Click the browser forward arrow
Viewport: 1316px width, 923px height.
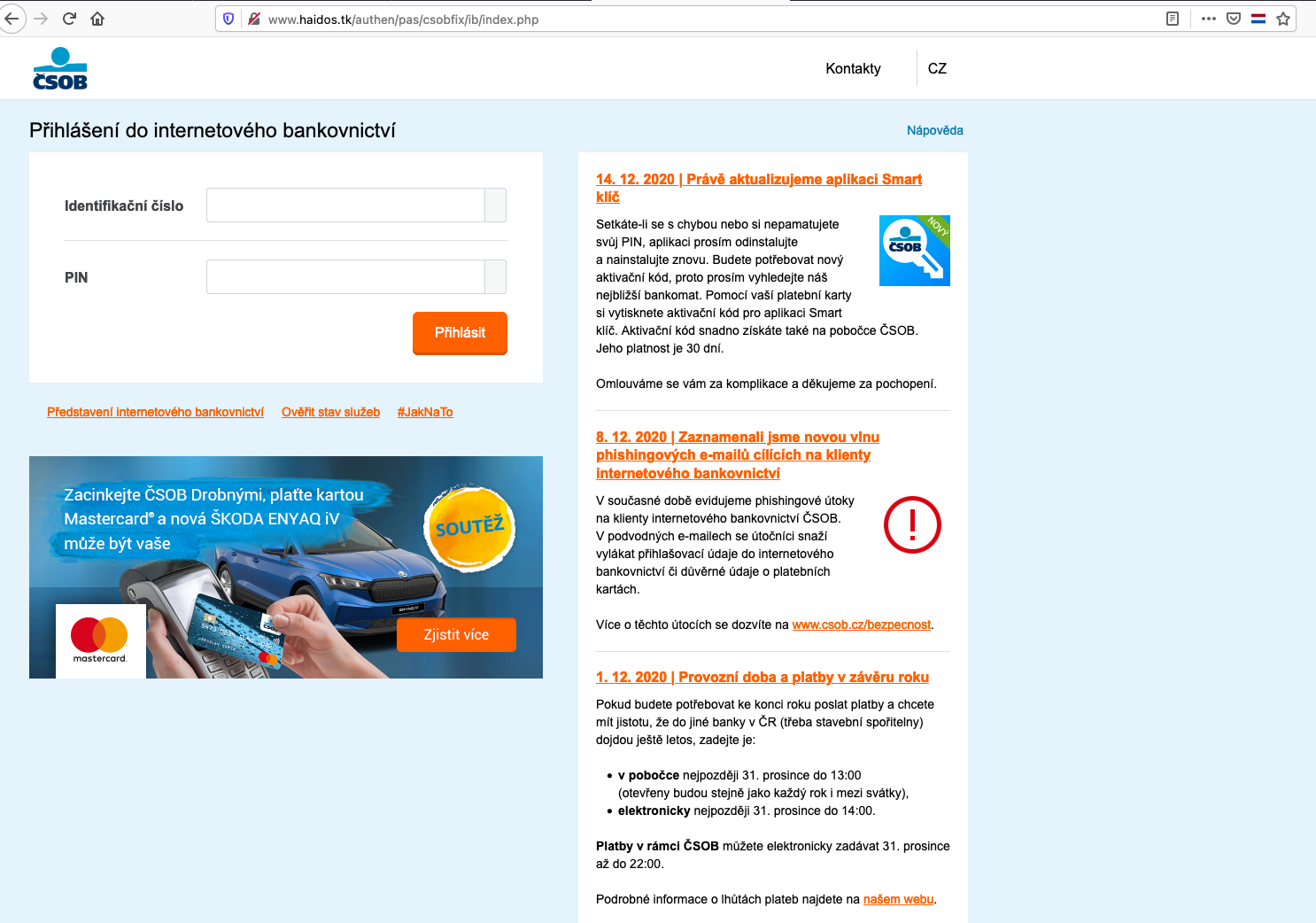[x=41, y=19]
